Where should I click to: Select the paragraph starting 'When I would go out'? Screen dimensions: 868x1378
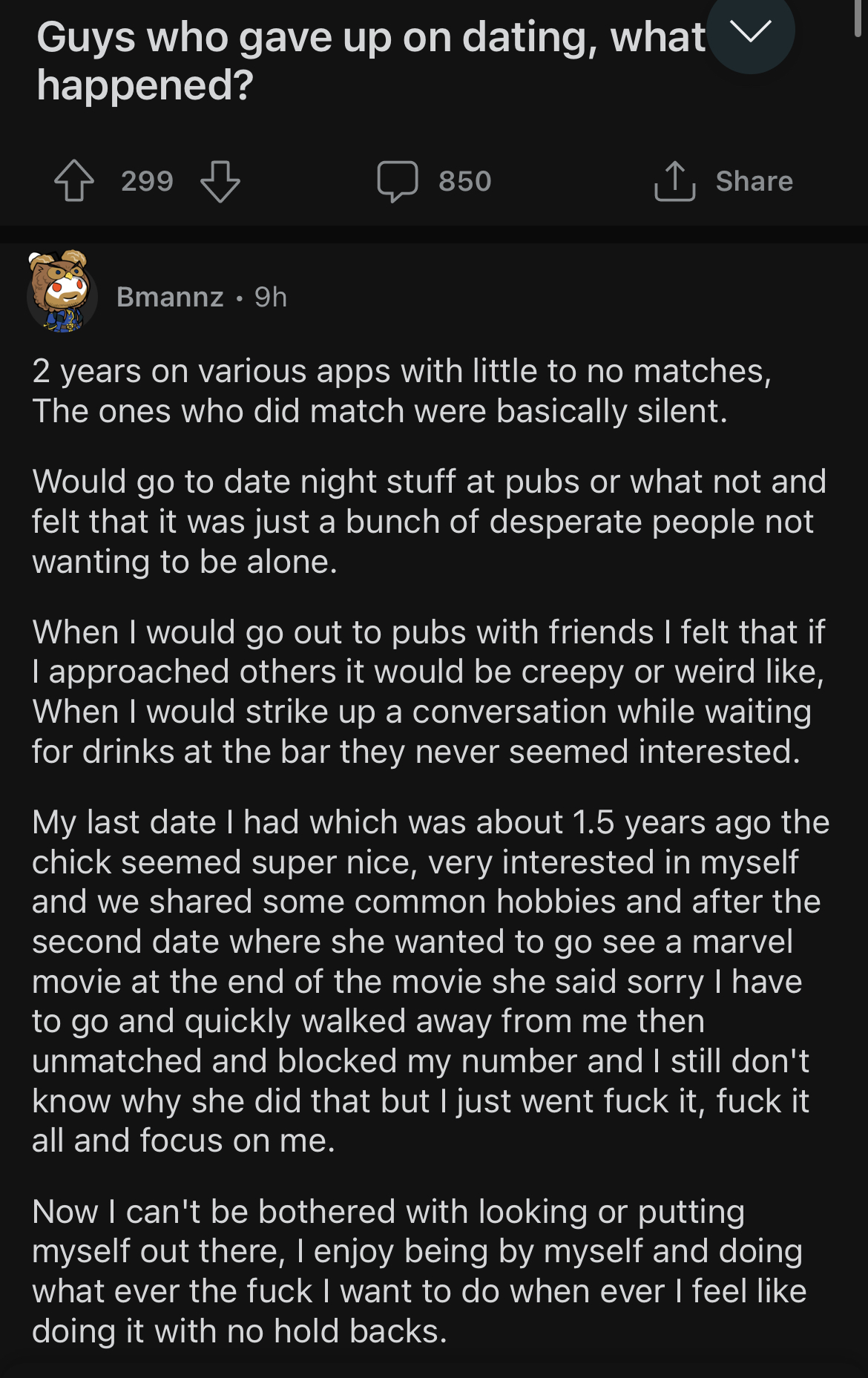coord(429,692)
